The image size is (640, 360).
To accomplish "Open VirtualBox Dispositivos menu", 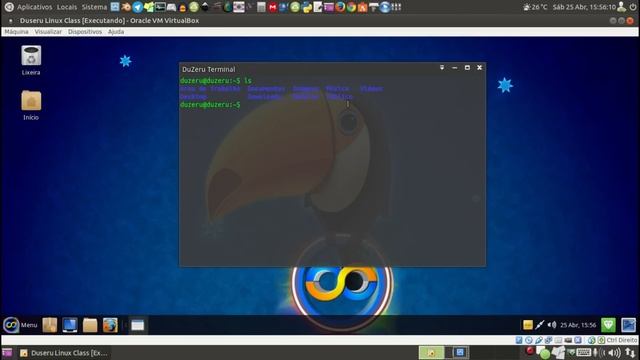I will [x=84, y=31].
